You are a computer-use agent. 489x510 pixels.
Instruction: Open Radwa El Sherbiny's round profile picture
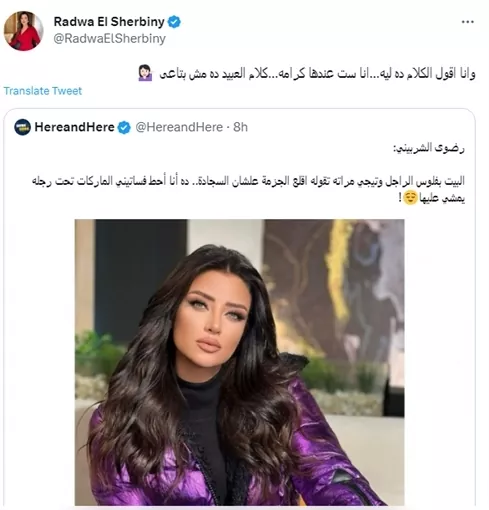[23, 31]
